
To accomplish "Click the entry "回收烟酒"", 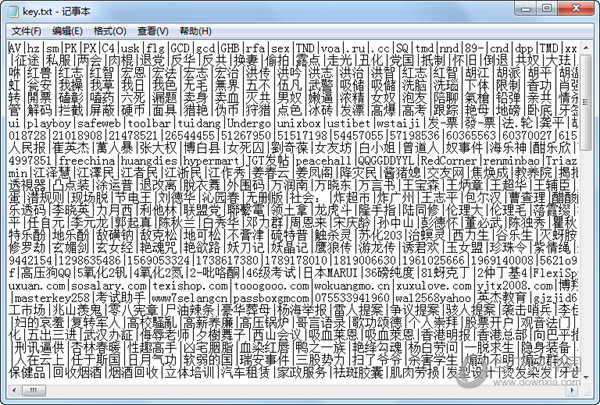I will click(77, 372).
